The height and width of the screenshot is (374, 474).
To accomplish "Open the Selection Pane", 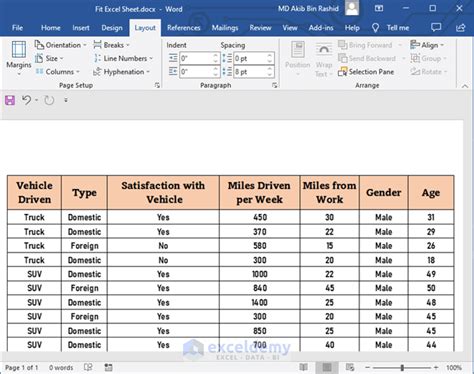I will (x=366, y=72).
